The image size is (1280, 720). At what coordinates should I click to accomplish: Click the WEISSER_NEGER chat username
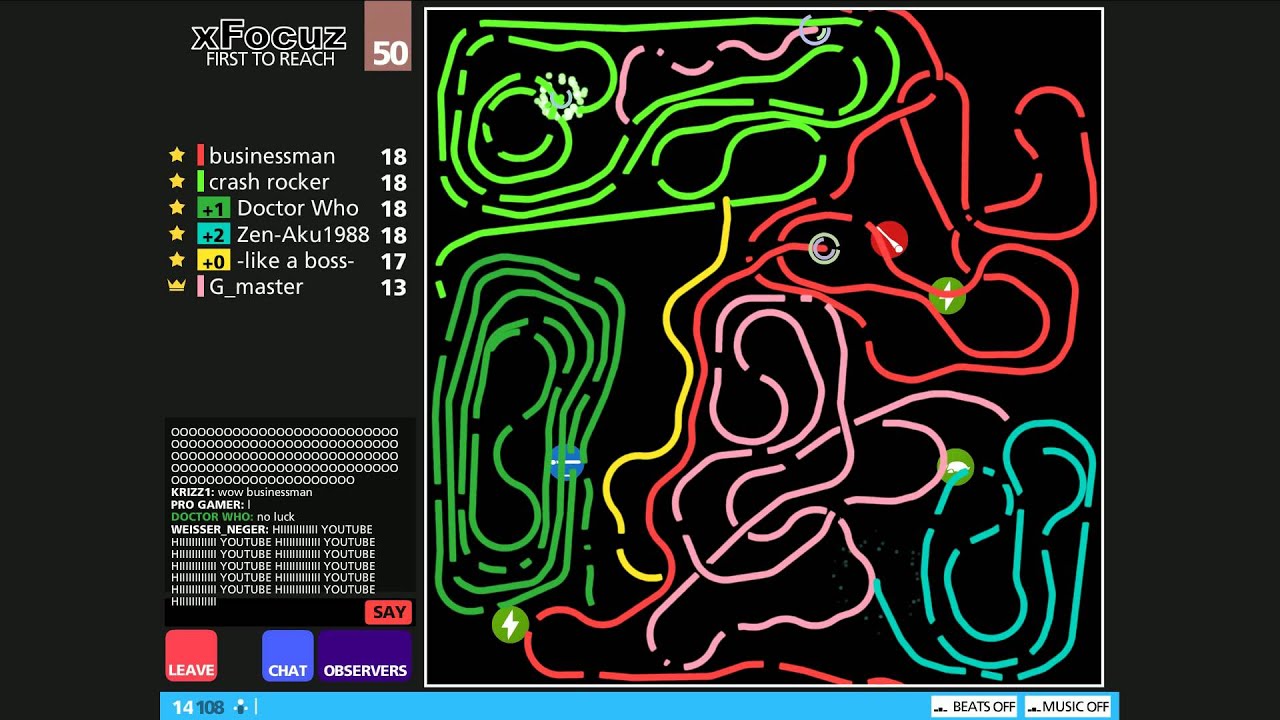pos(220,529)
